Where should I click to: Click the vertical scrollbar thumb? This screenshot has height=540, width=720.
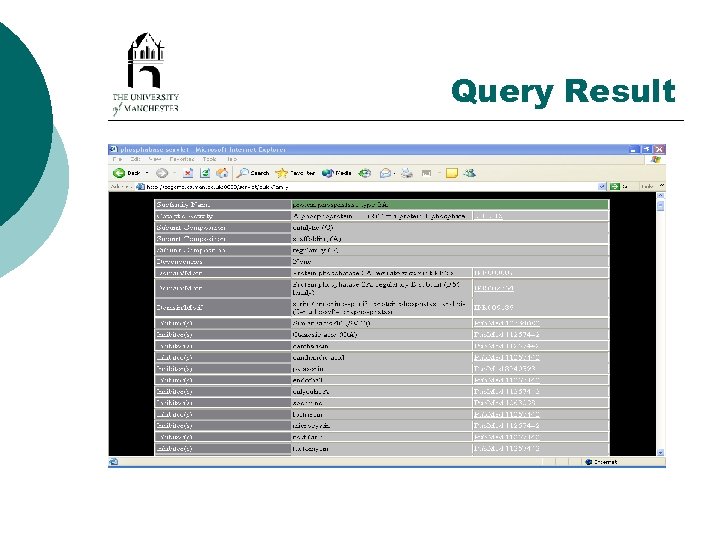pos(660,206)
